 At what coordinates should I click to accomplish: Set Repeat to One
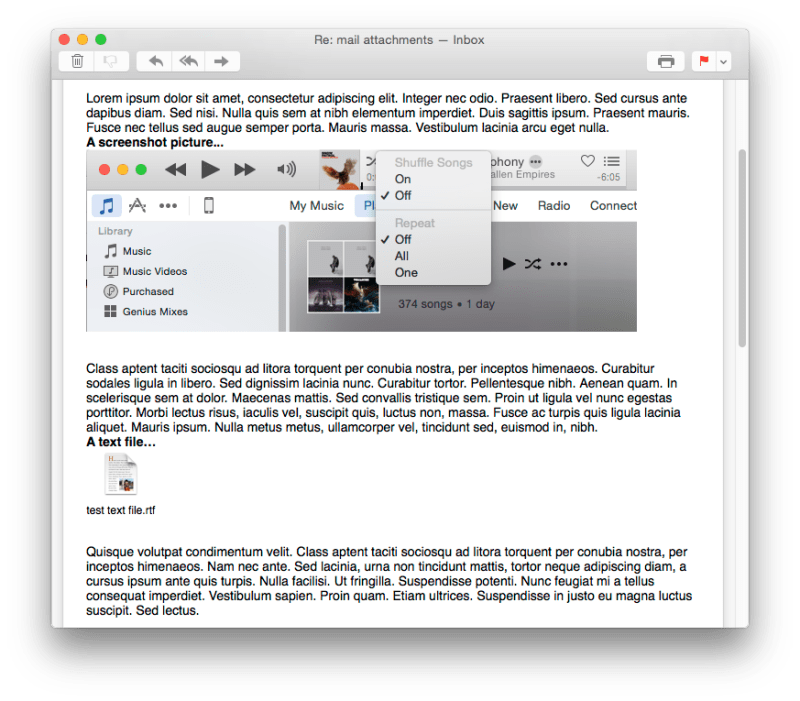click(x=406, y=272)
